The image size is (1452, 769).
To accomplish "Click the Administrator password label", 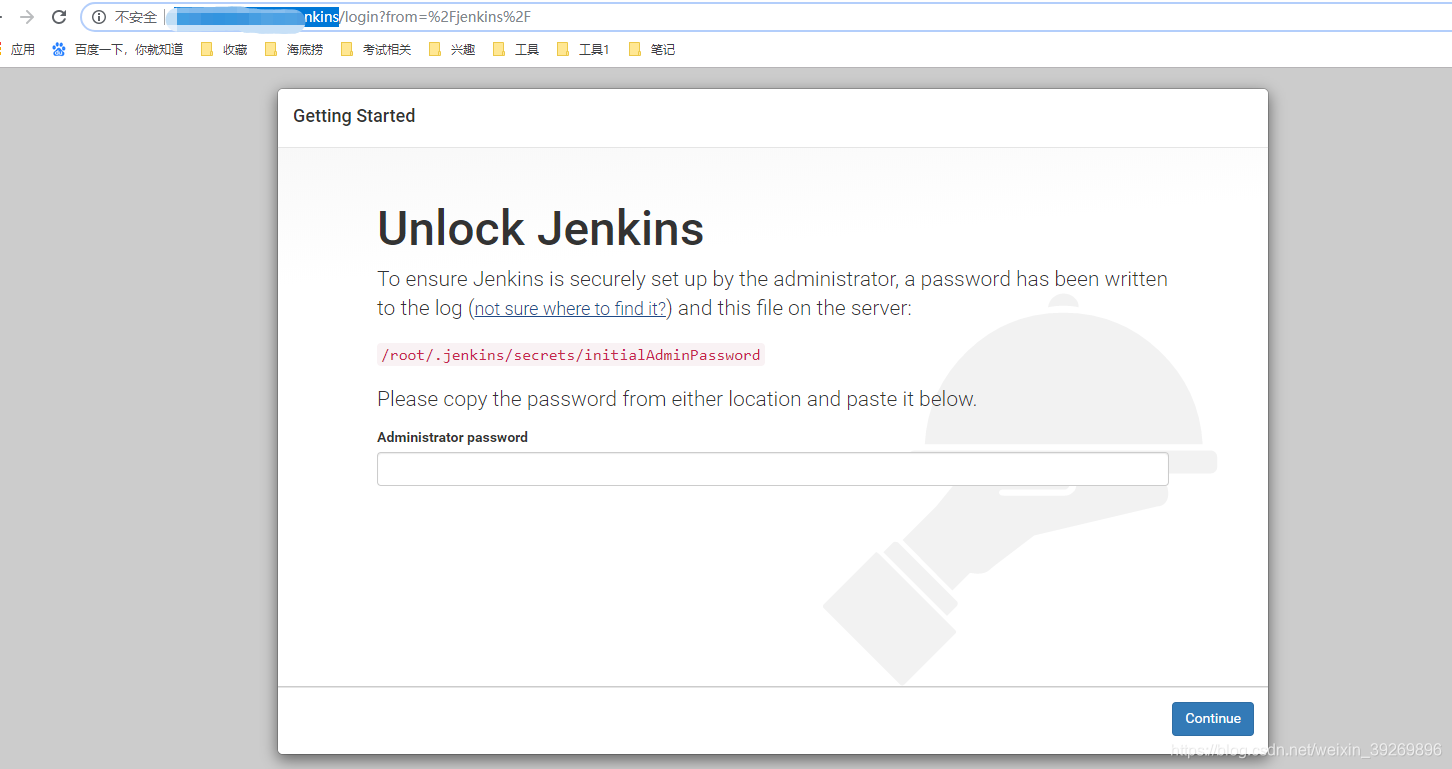I will [x=452, y=437].
